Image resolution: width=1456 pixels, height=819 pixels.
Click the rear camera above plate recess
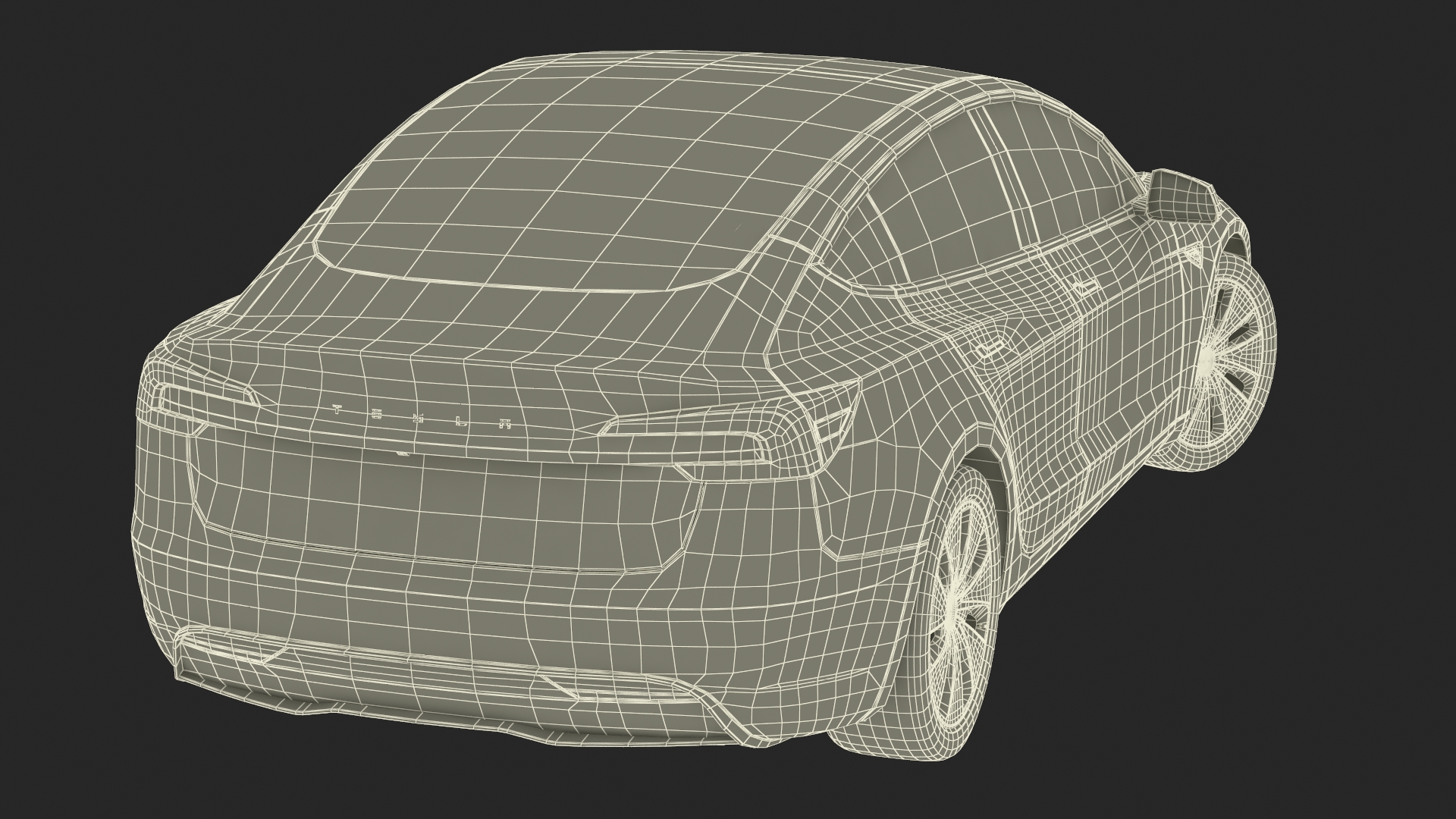click(402, 455)
